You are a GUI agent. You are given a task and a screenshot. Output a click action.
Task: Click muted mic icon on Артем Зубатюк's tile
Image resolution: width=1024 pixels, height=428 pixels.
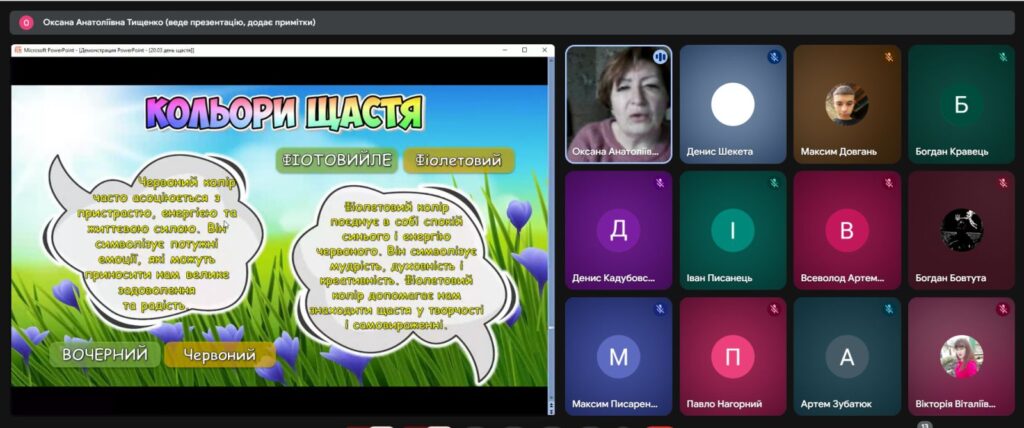tap(887, 309)
